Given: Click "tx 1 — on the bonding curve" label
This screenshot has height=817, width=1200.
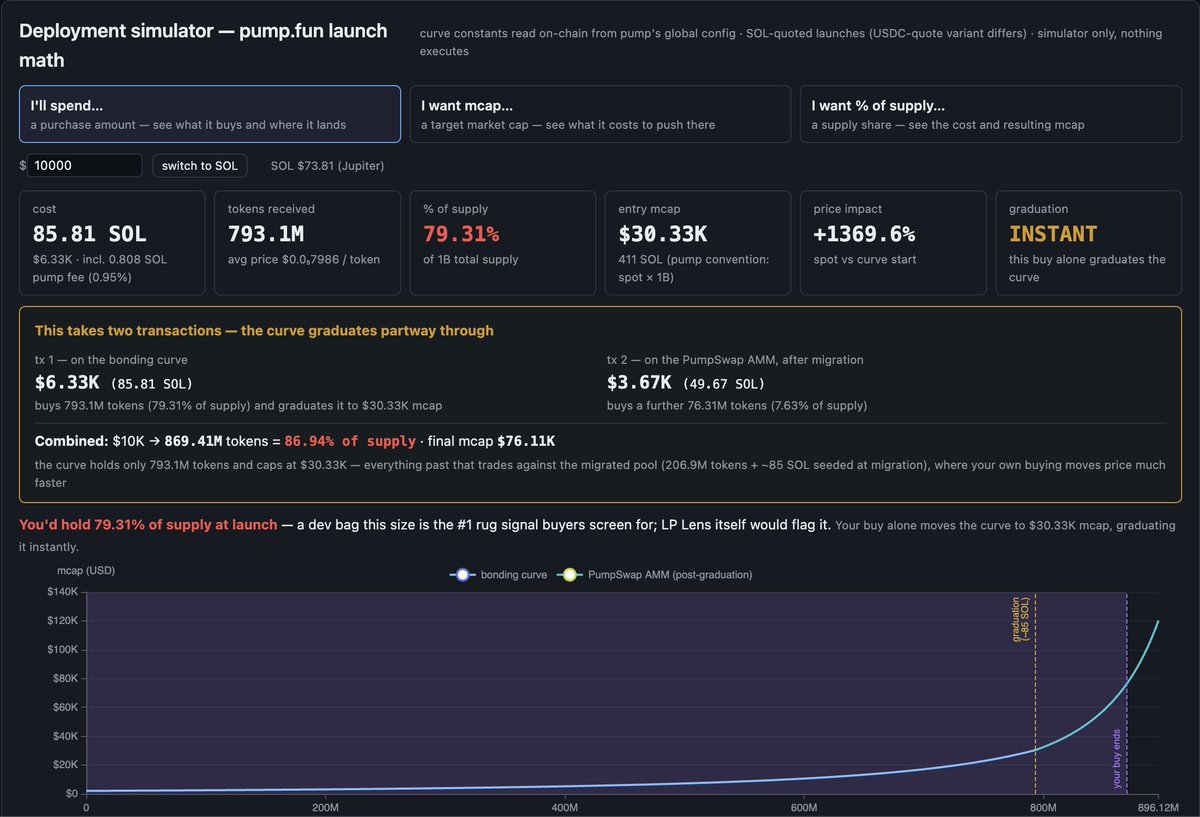Looking at the screenshot, I should tap(112, 359).
